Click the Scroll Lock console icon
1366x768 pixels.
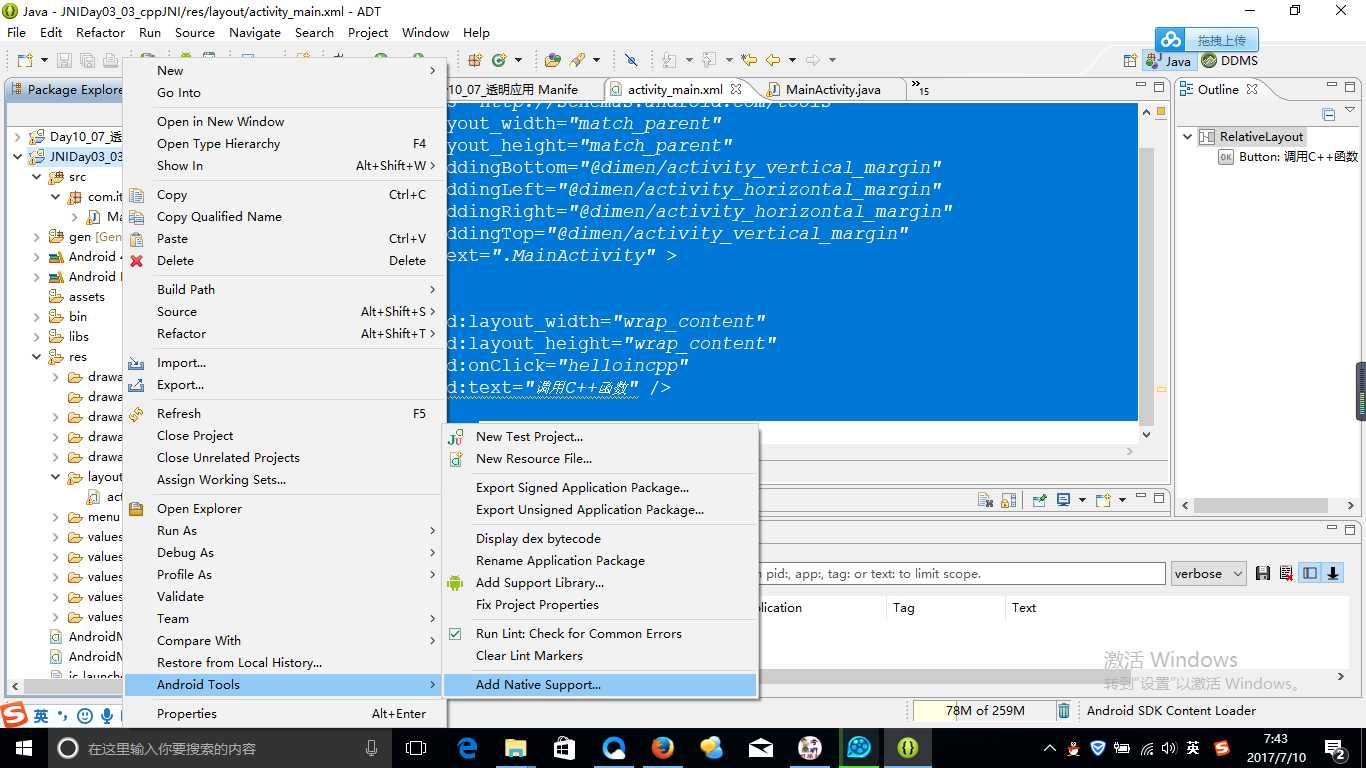click(x=1008, y=500)
